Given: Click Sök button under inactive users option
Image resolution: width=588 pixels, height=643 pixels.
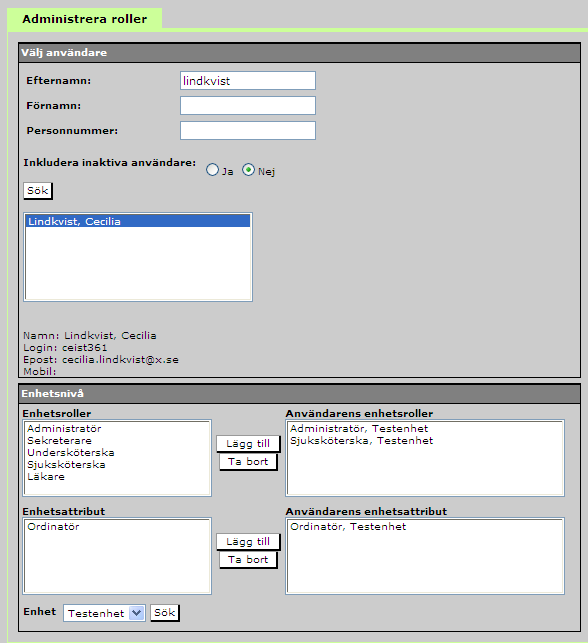Looking at the screenshot, I should (38, 191).
